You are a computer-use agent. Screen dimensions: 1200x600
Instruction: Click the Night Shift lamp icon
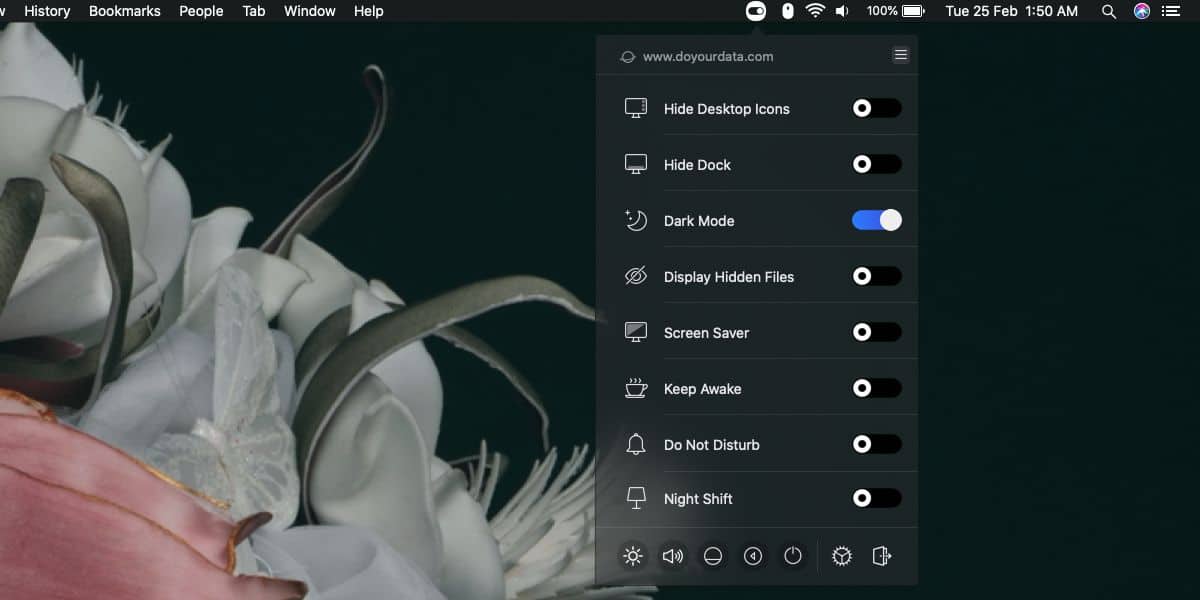coord(636,498)
